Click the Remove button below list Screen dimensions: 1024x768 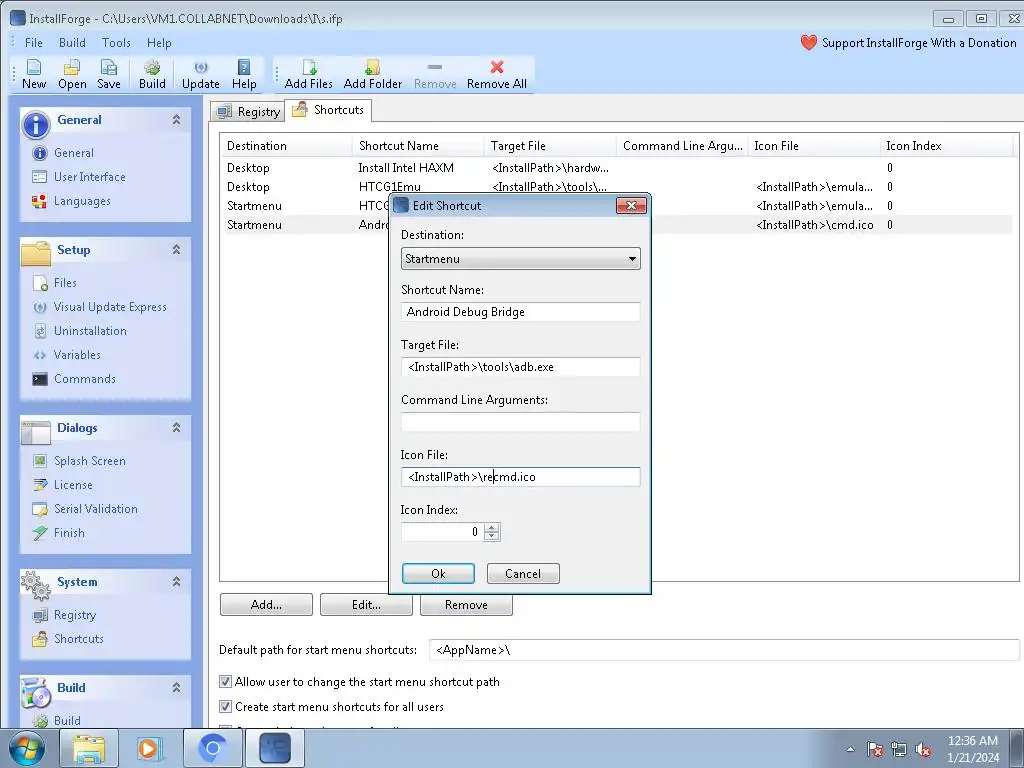(x=466, y=605)
